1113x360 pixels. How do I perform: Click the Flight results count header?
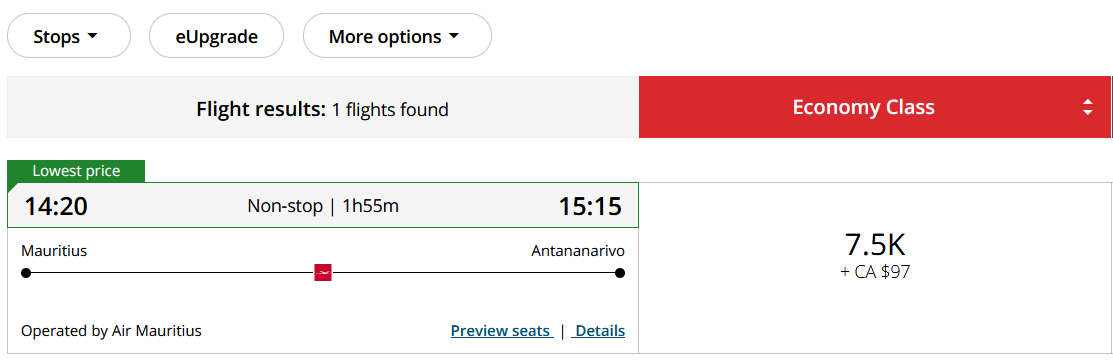(322, 109)
